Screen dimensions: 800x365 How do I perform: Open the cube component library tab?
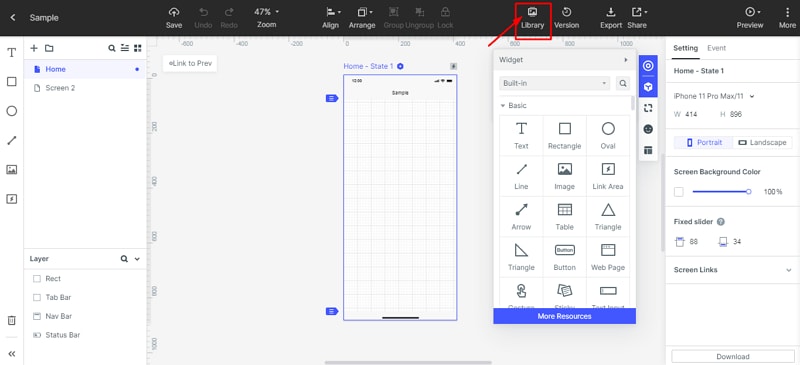pyautogui.click(x=648, y=87)
